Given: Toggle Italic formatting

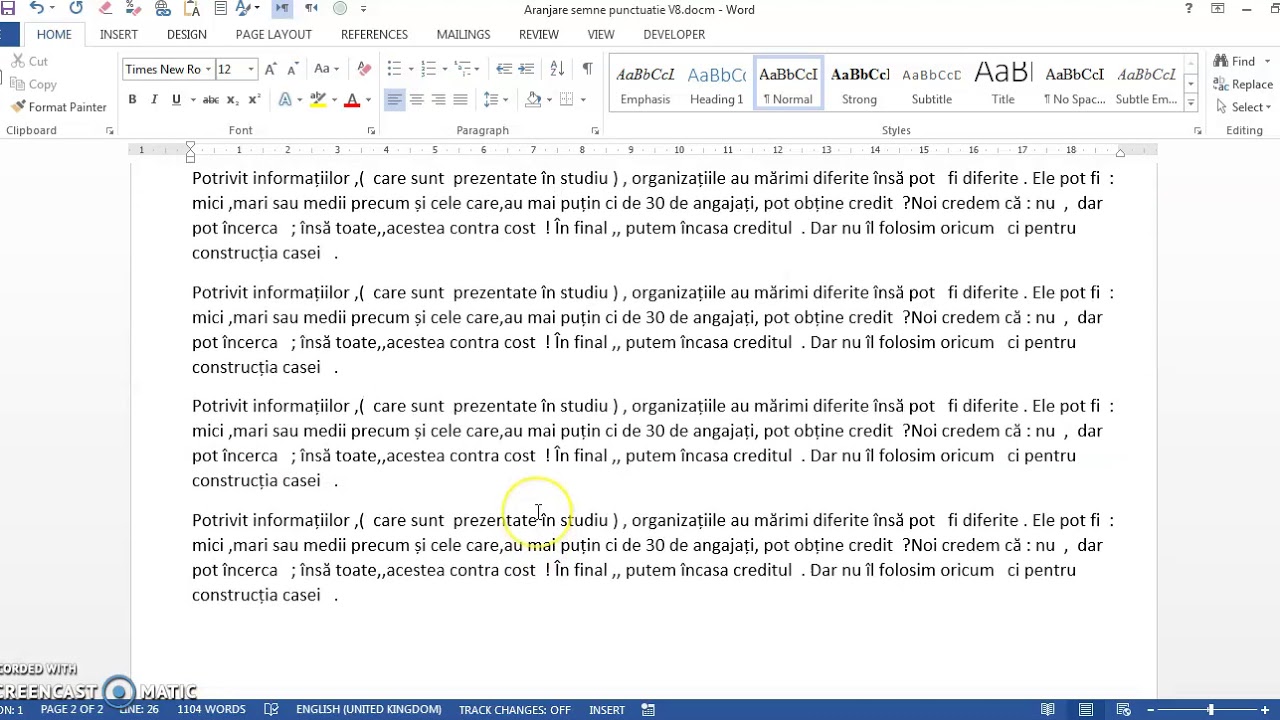Looking at the screenshot, I should click(x=154, y=100).
